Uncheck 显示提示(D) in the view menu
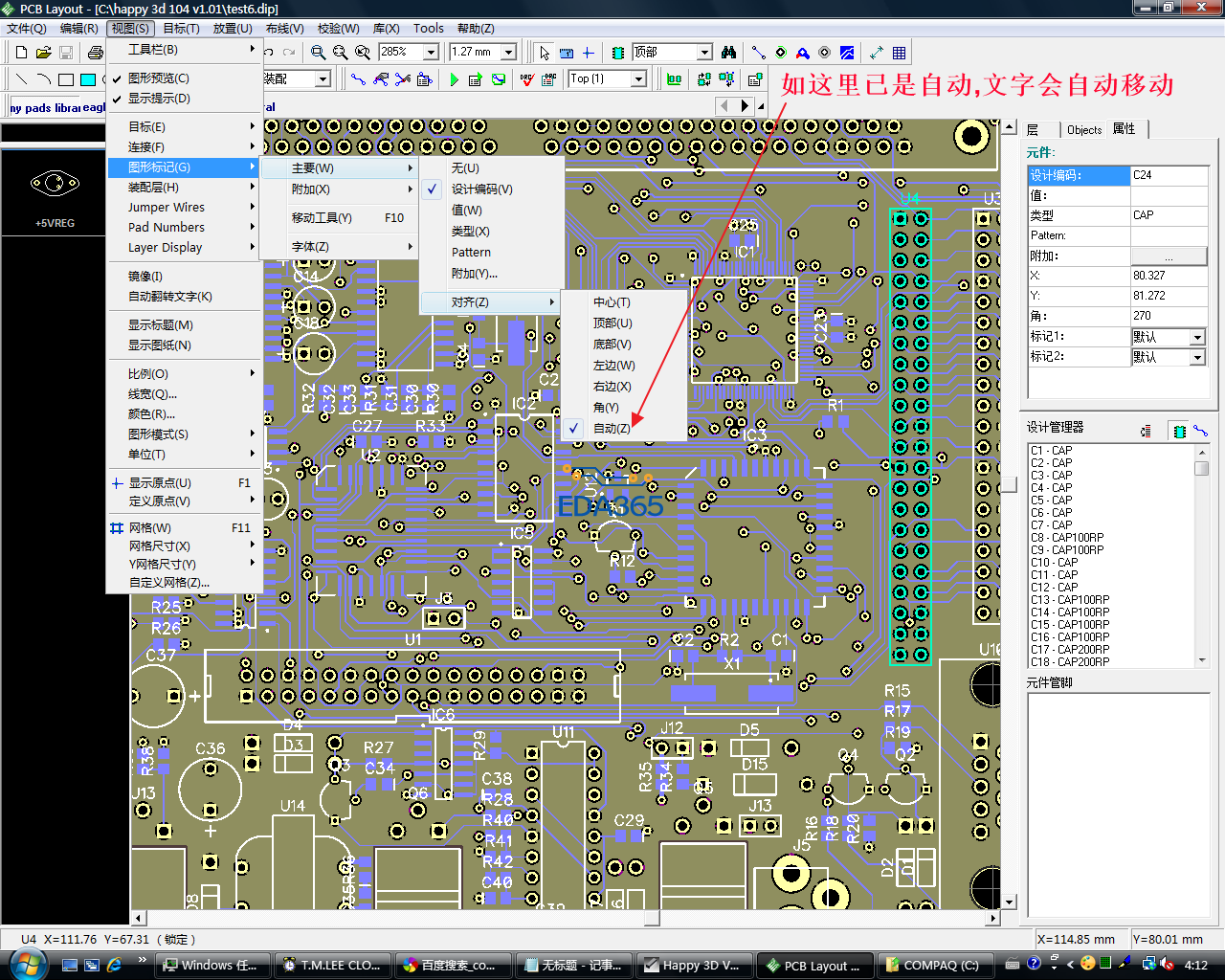This screenshot has width=1225, height=980. click(x=159, y=99)
